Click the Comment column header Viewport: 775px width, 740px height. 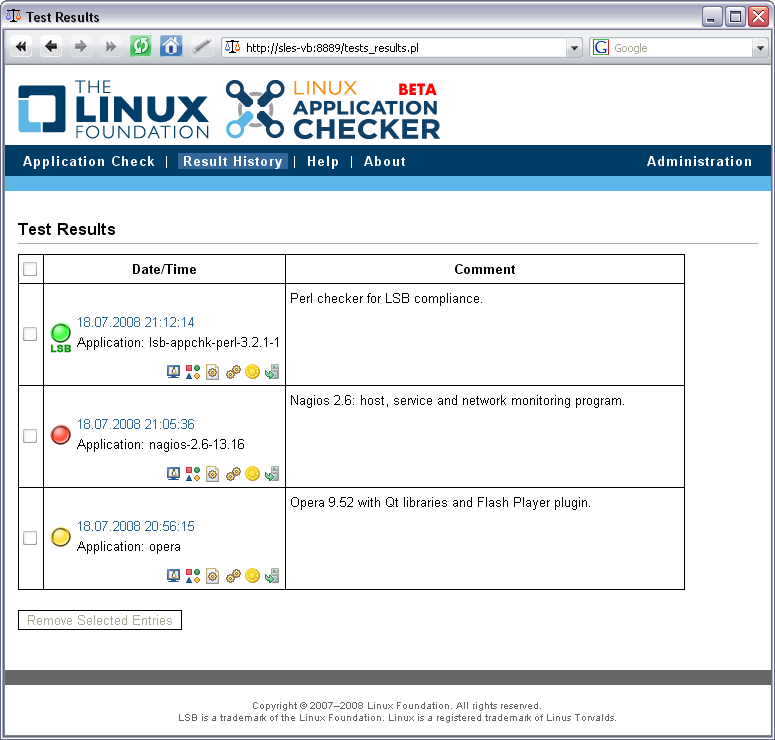(x=485, y=269)
